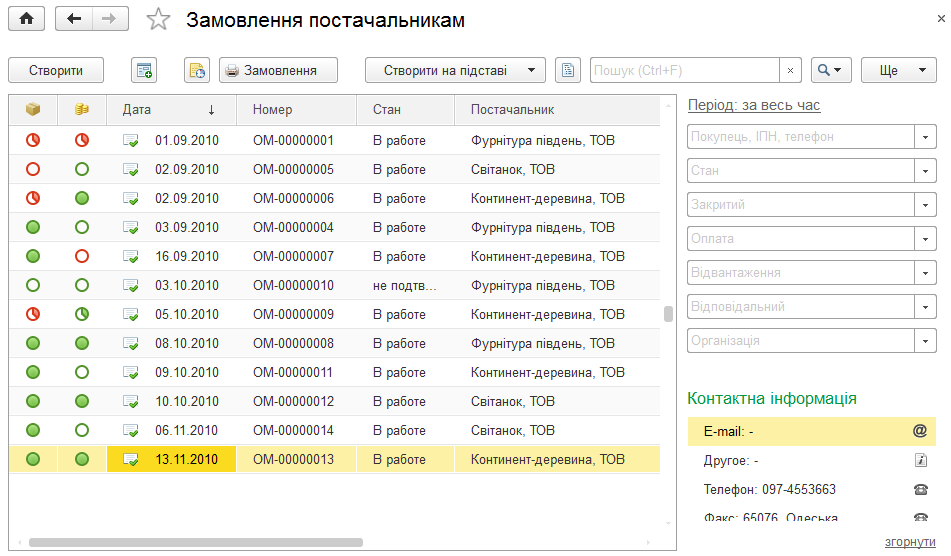The width and height of the screenshot is (951, 556).
Task: Click shipment status icon of order ОМ-00000001
Action: tap(33, 140)
